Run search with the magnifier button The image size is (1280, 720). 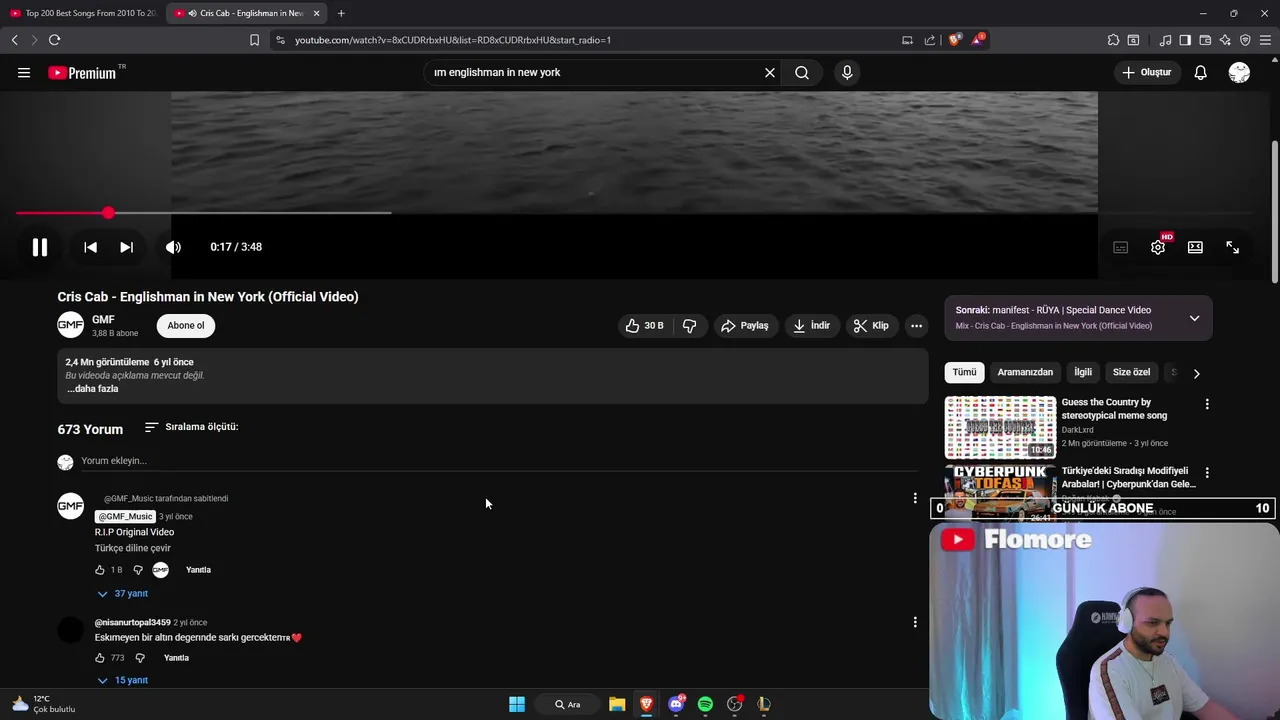(x=802, y=72)
